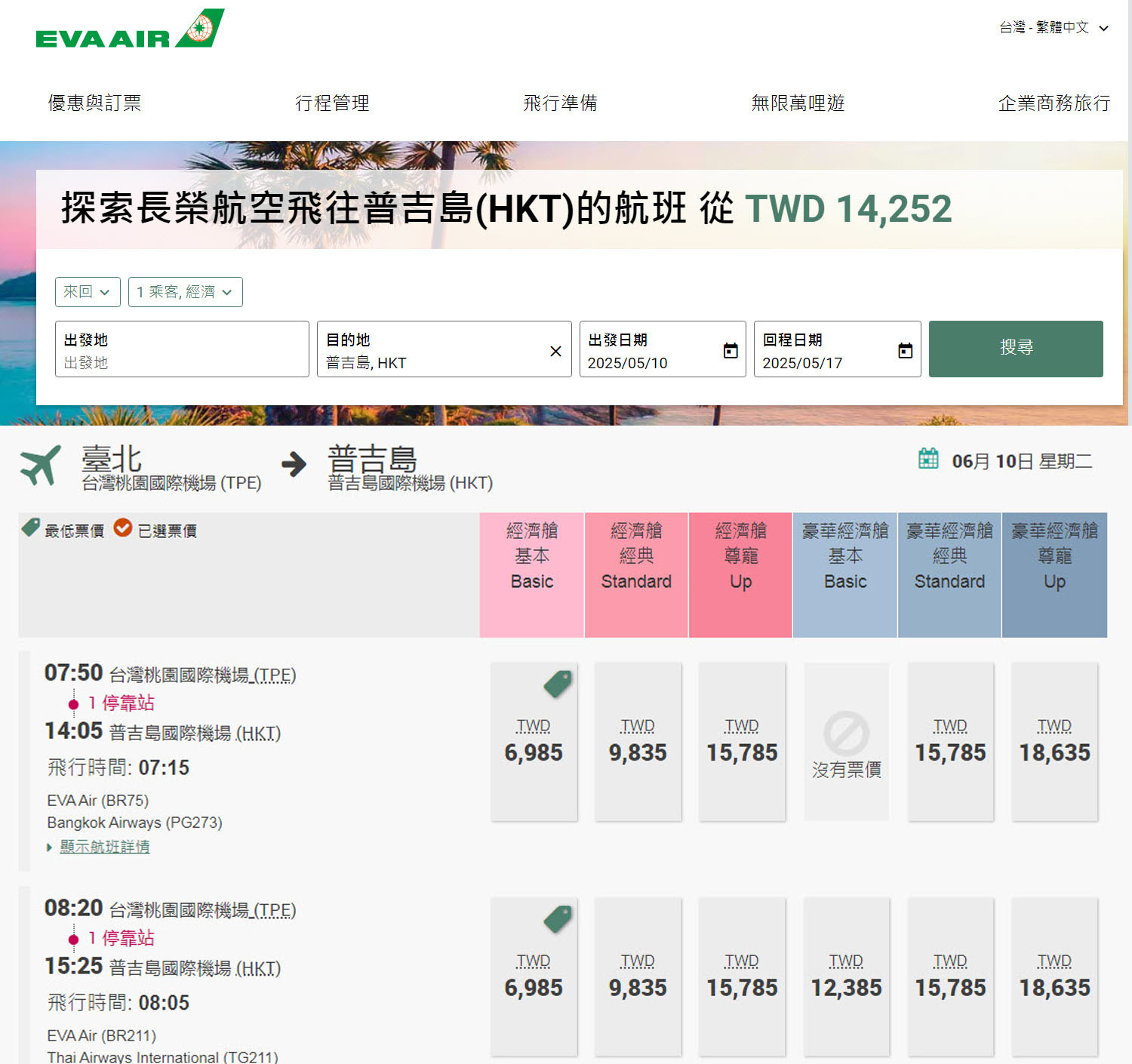This screenshot has height=1064, width=1132.
Task: Click the lowest-fare tag on 08:20 Basic fare
Action: pyautogui.click(x=558, y=919)
